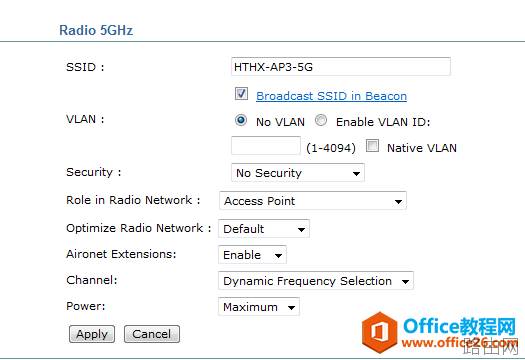Viewport: 525px width, 360px height.
Task: Enable the Native VLAN checkbox
Action: 372,146
